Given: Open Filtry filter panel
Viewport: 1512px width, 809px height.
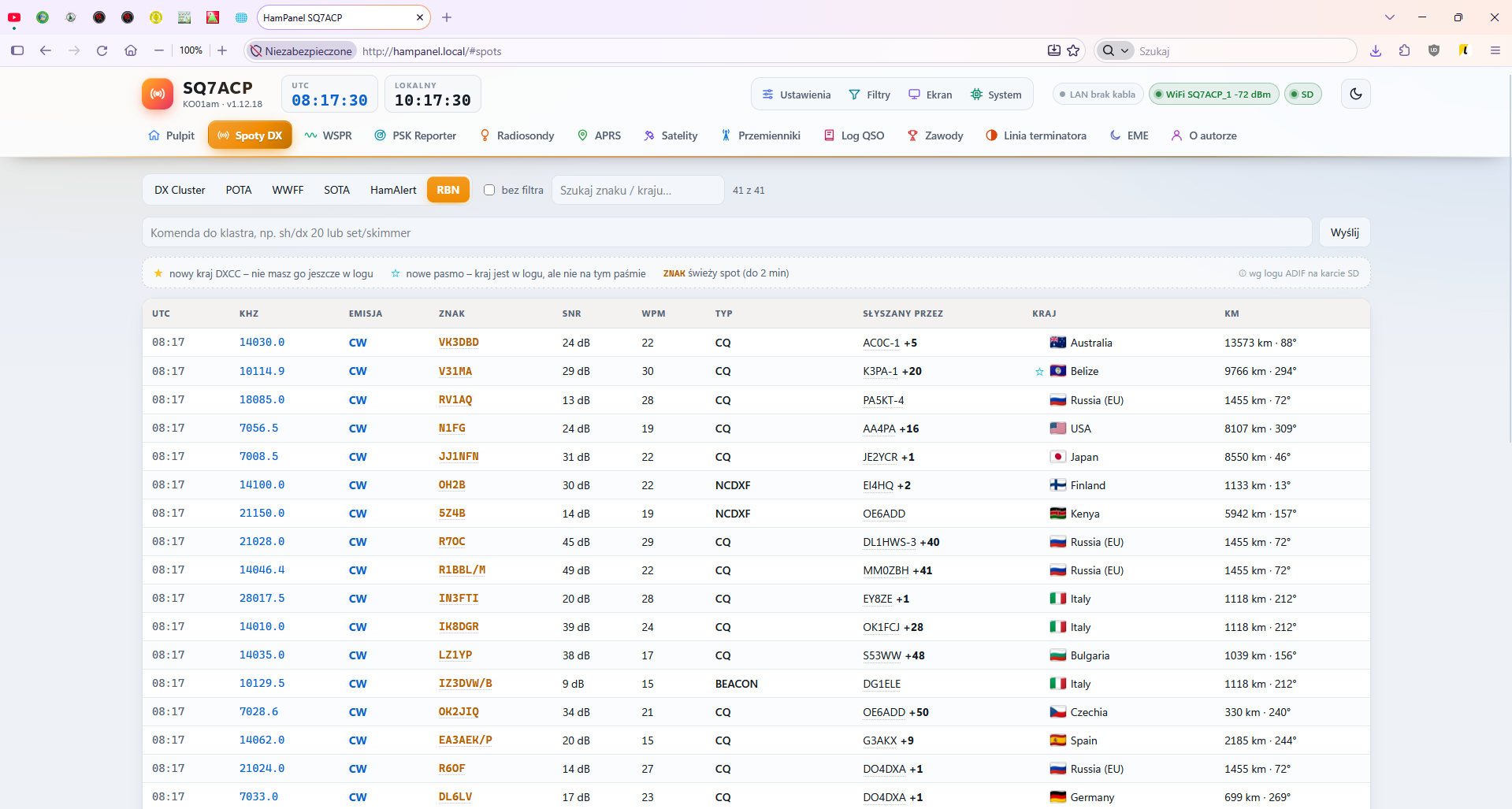Looking at the screenshot, I should [869, 95].
